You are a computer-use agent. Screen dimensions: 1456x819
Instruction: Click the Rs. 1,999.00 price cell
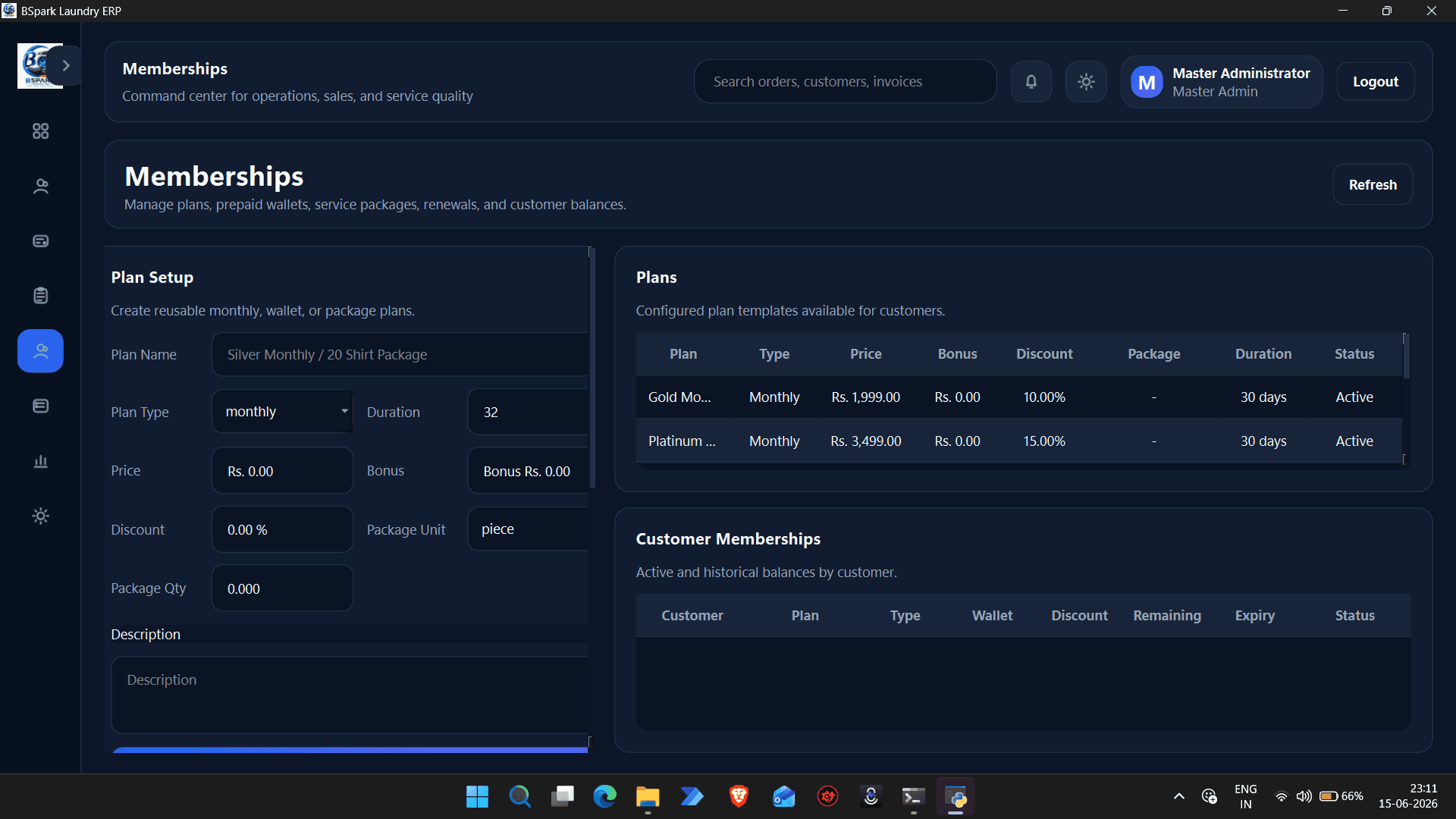[865, 397]
